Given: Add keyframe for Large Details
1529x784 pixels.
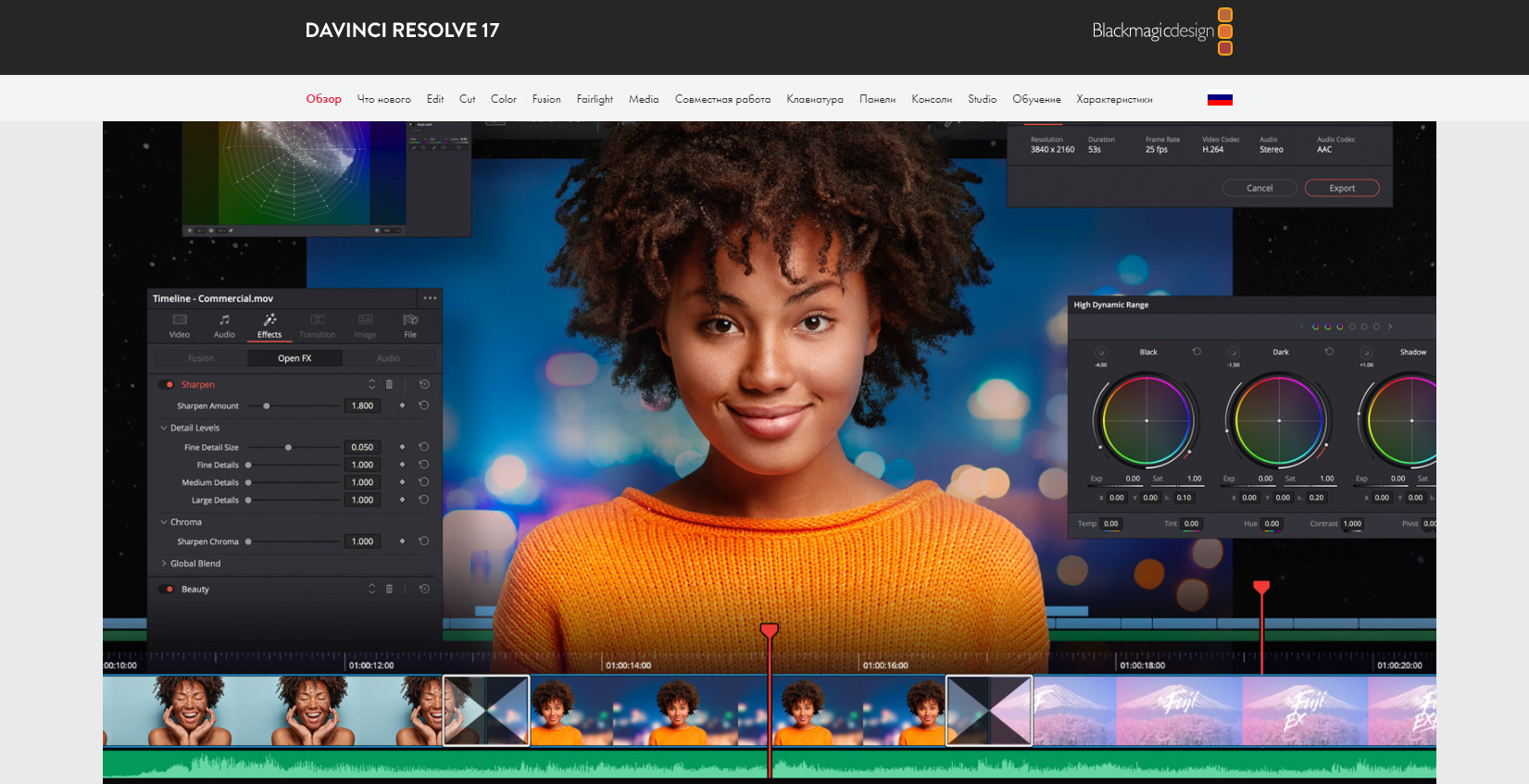Looking at the screenshot, I should pyautogui.click(x=402, y=500).
